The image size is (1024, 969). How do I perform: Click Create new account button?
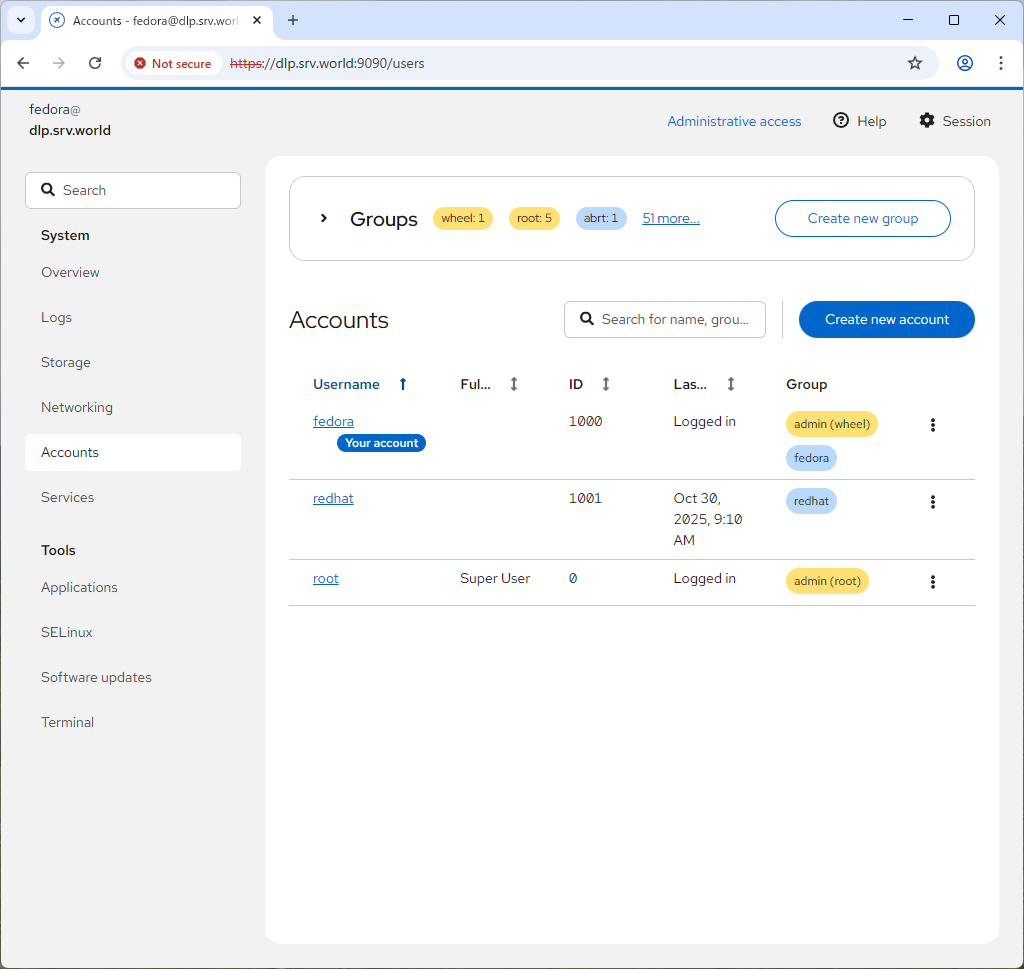click(886, 319)
